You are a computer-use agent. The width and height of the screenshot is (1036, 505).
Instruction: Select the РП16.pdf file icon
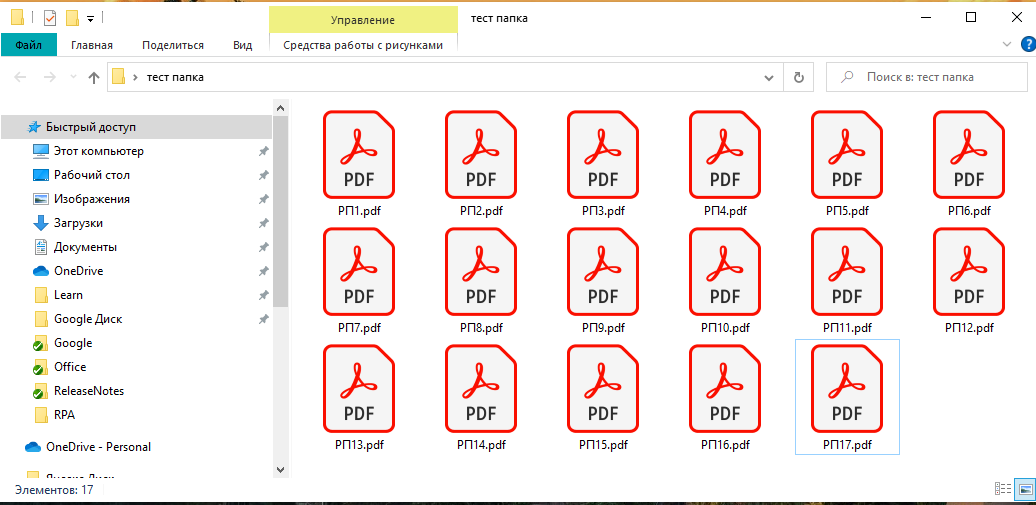[725, 389]
